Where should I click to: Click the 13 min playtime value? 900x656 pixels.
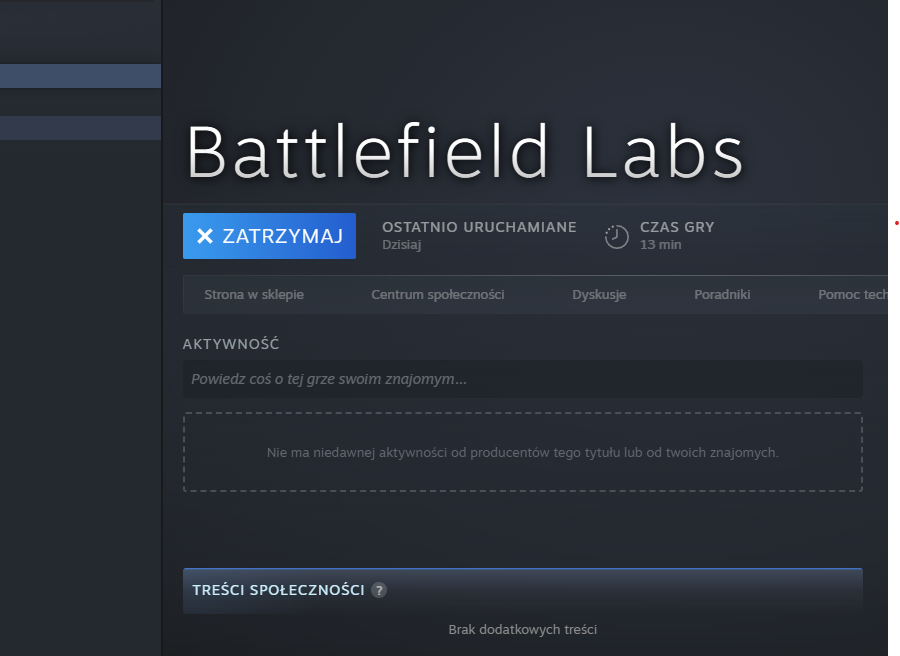click(660, 245)
